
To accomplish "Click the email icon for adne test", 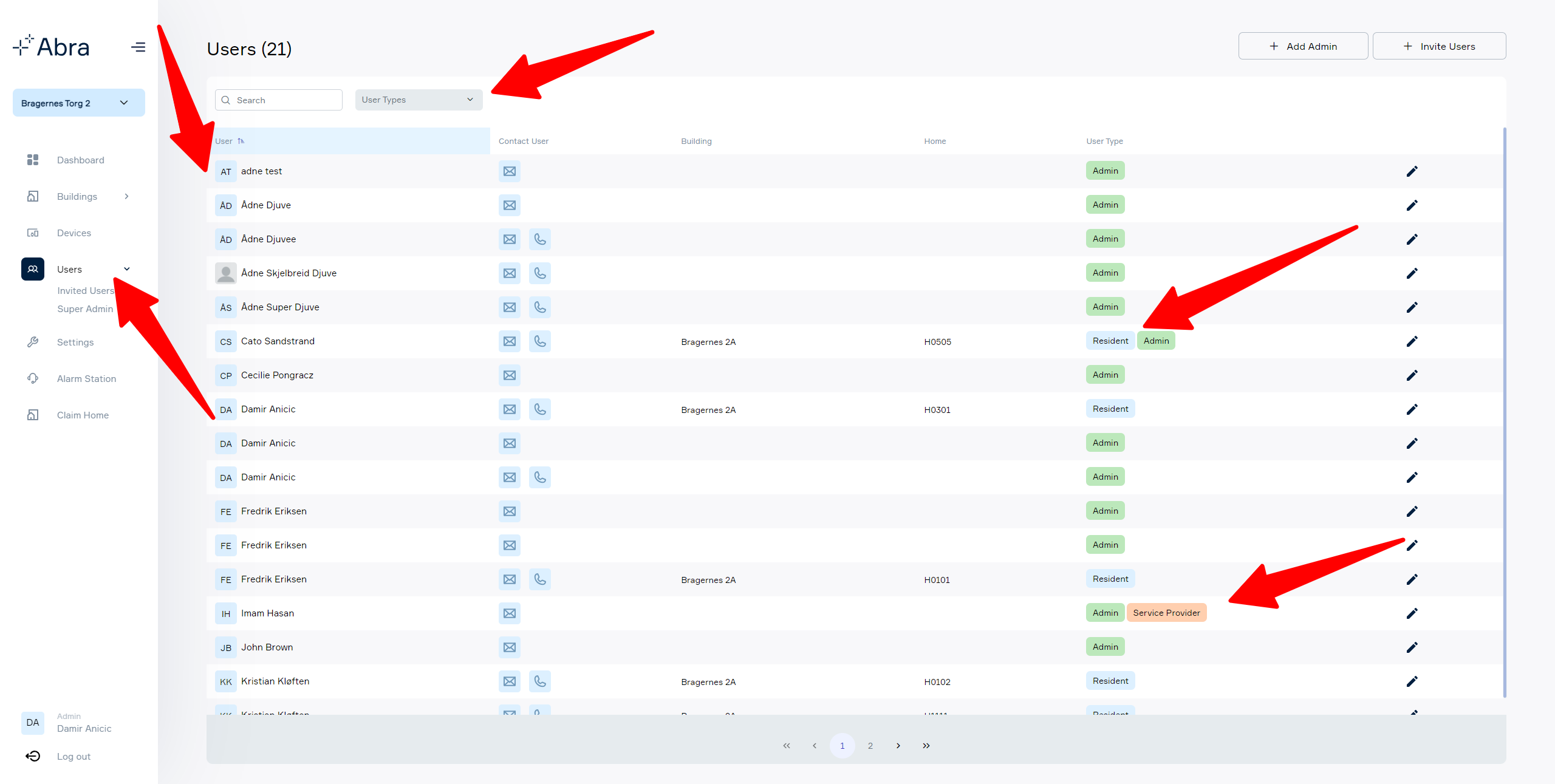I will (509, 171).
